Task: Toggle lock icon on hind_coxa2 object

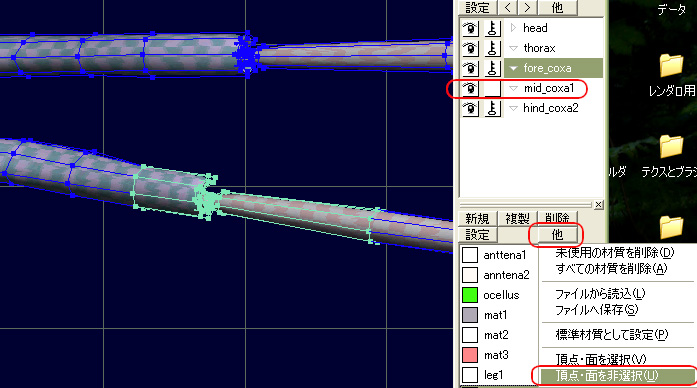Action: 492,108
